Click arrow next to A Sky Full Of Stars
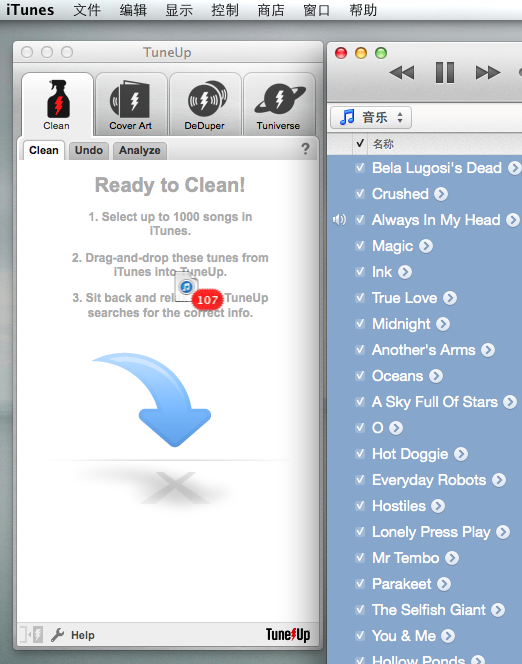The height and width of the screenshot is (664, 522). click(x=510, y=402)
